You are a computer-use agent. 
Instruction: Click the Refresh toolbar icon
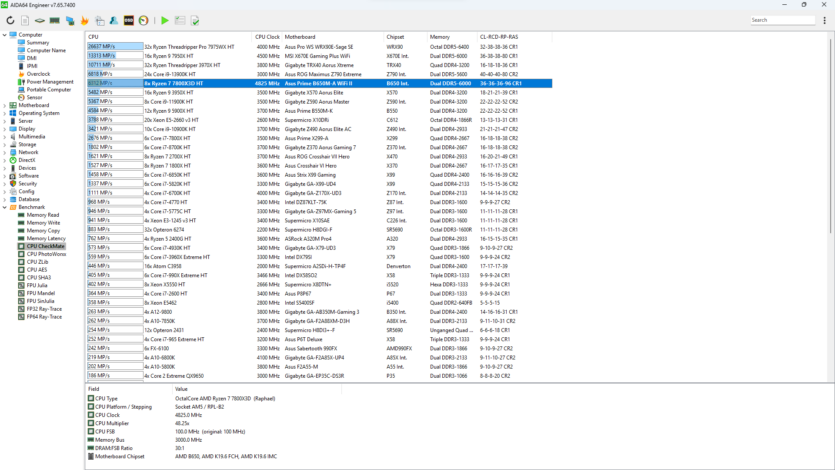point(10,20)
